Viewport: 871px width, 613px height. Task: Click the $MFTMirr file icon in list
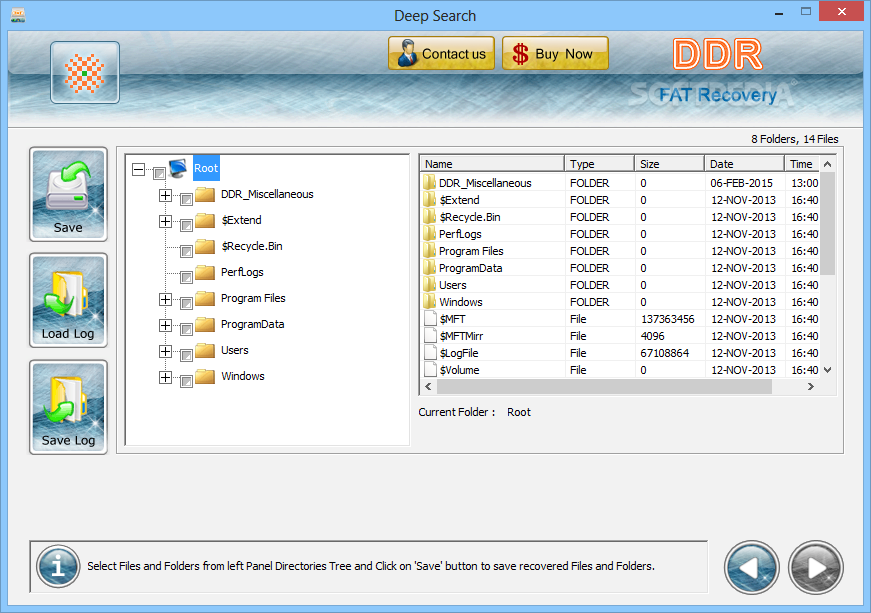click(430, 336)
